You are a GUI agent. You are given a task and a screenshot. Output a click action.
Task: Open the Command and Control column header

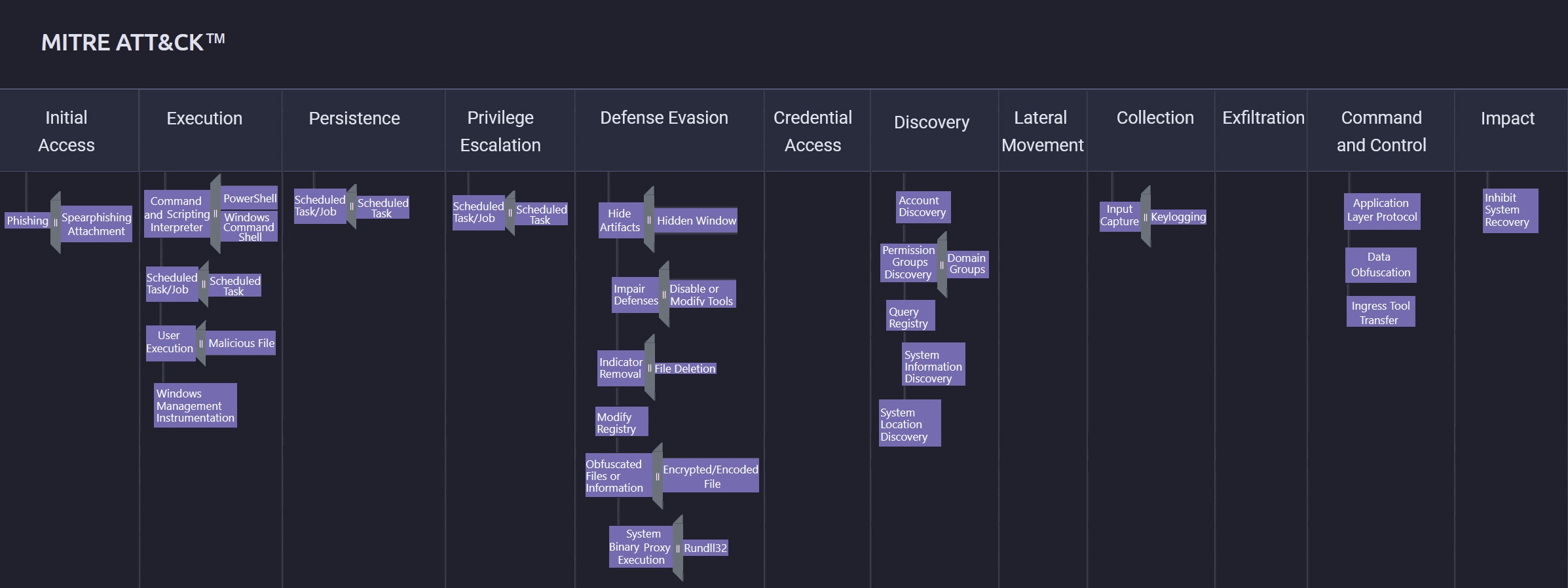coord(1381,131)
